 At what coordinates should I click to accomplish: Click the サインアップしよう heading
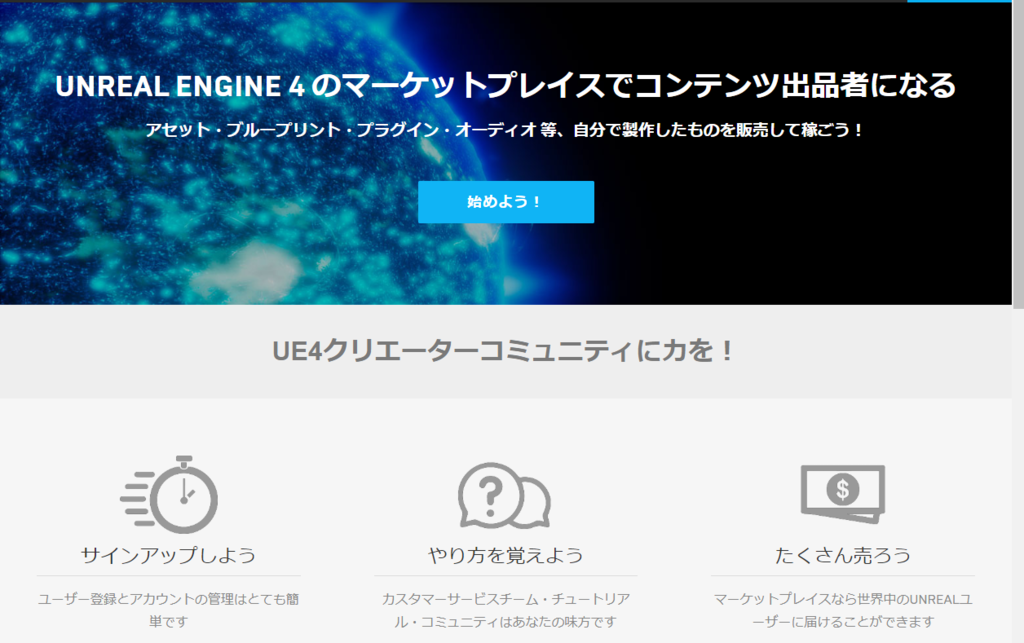[168, 556]
